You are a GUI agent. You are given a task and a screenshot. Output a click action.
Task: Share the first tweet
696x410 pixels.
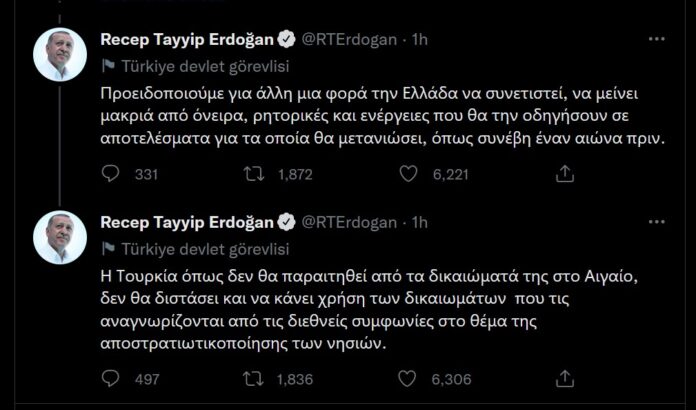565,174
